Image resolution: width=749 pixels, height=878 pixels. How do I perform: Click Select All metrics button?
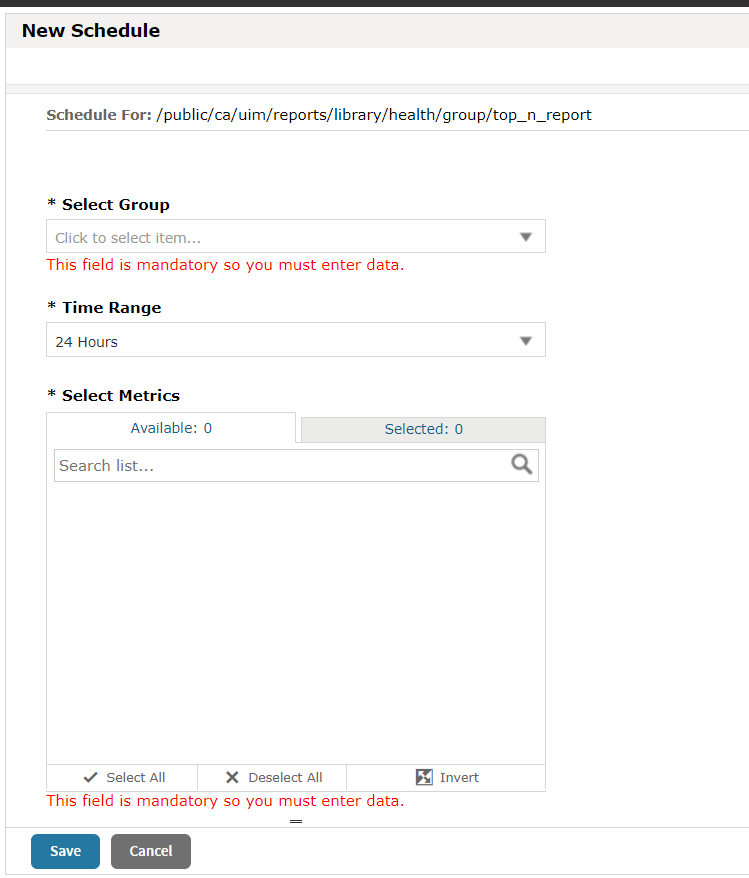point(123,777)
